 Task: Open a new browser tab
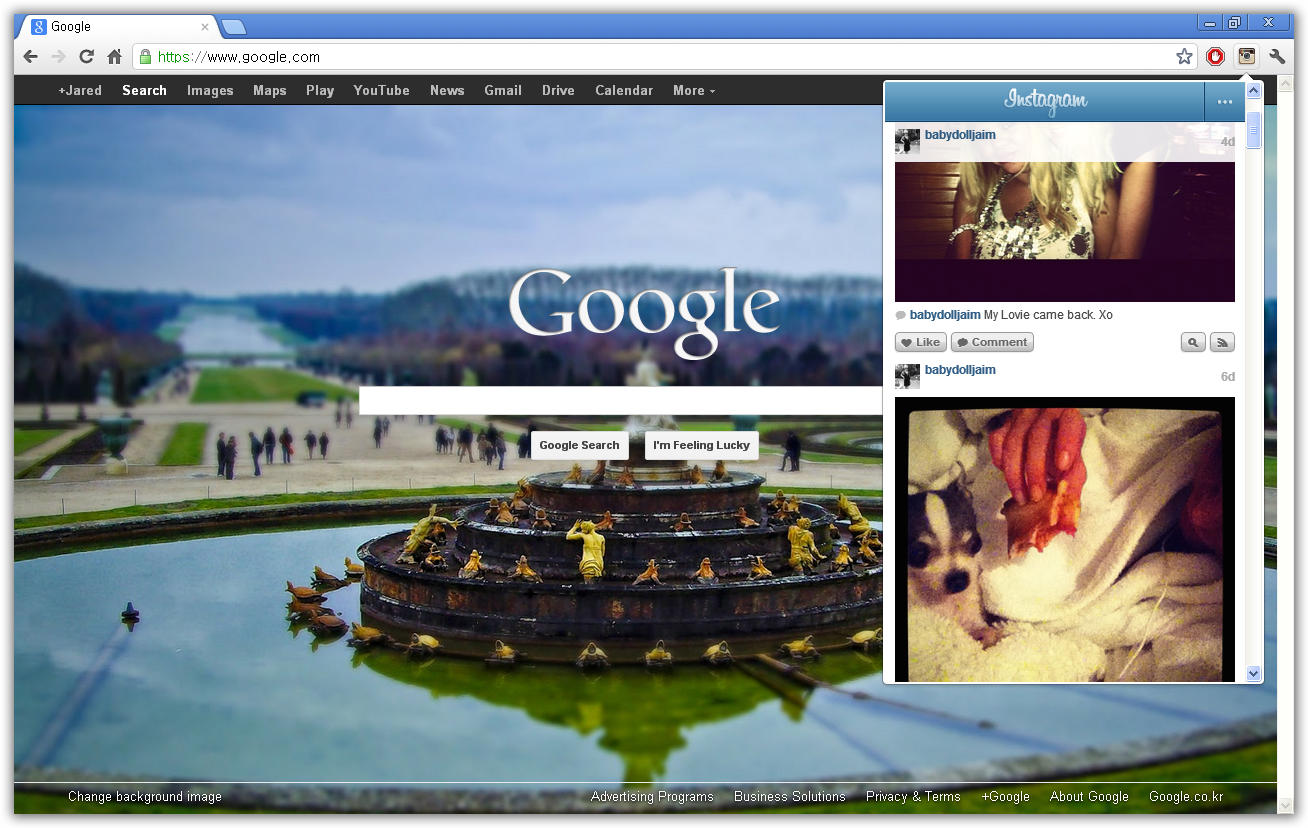233,27
